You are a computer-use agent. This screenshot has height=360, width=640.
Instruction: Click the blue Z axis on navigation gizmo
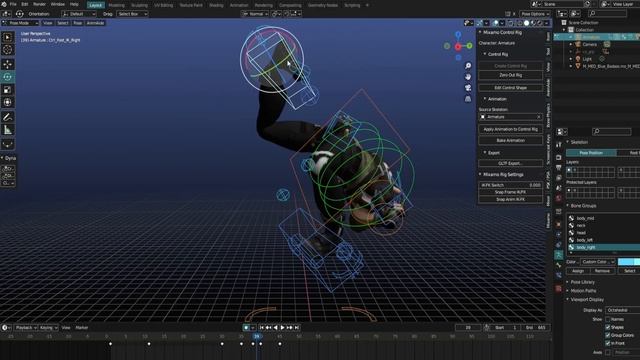coord(458,35)
